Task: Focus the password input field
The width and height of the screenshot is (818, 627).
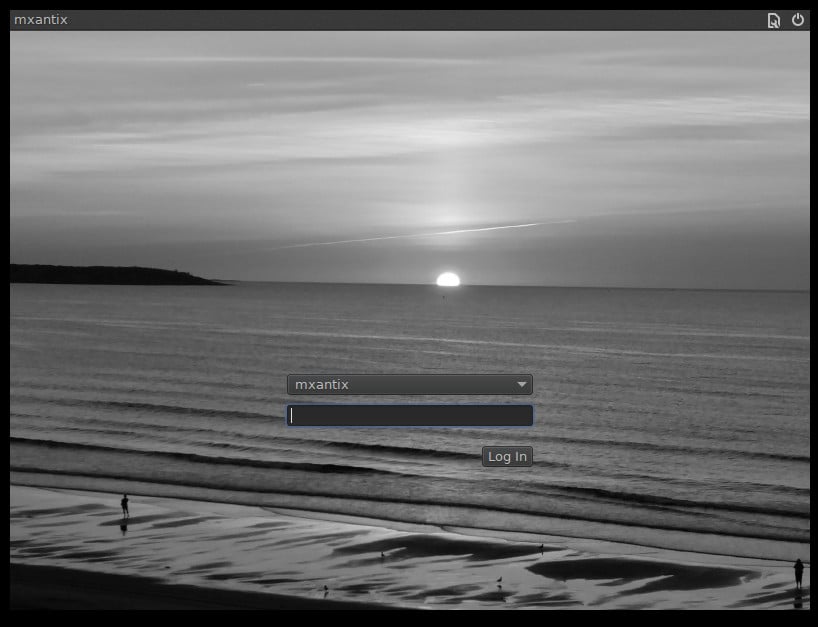Action: tap(410, 415)
